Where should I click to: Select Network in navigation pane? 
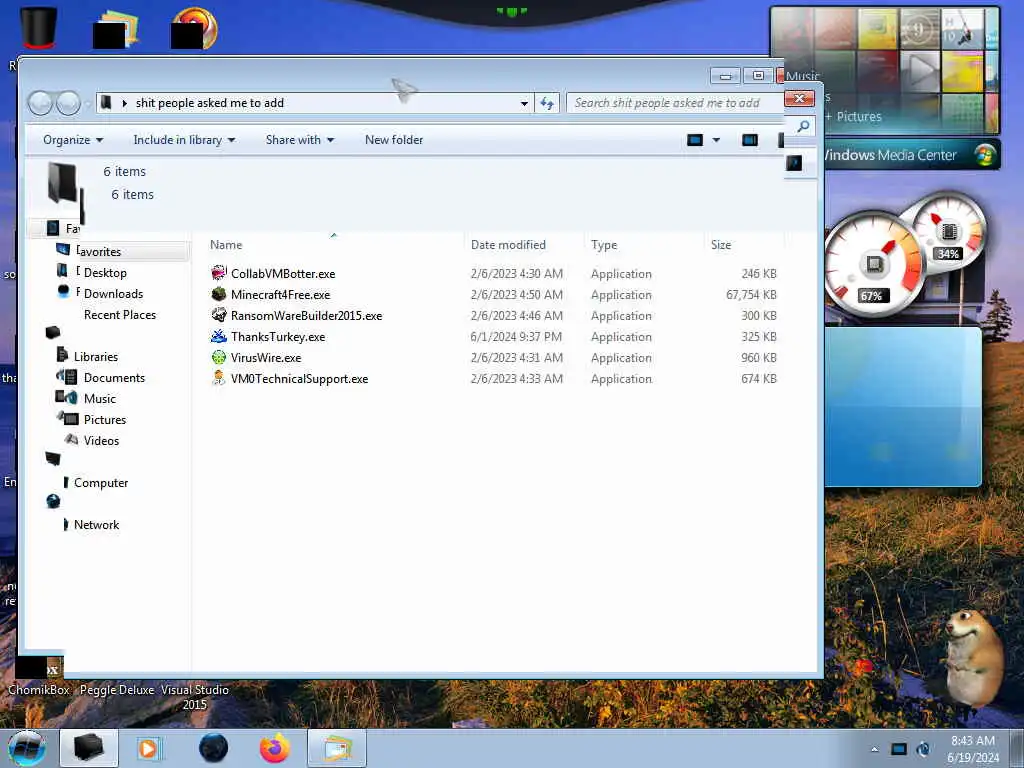[96, 524]
